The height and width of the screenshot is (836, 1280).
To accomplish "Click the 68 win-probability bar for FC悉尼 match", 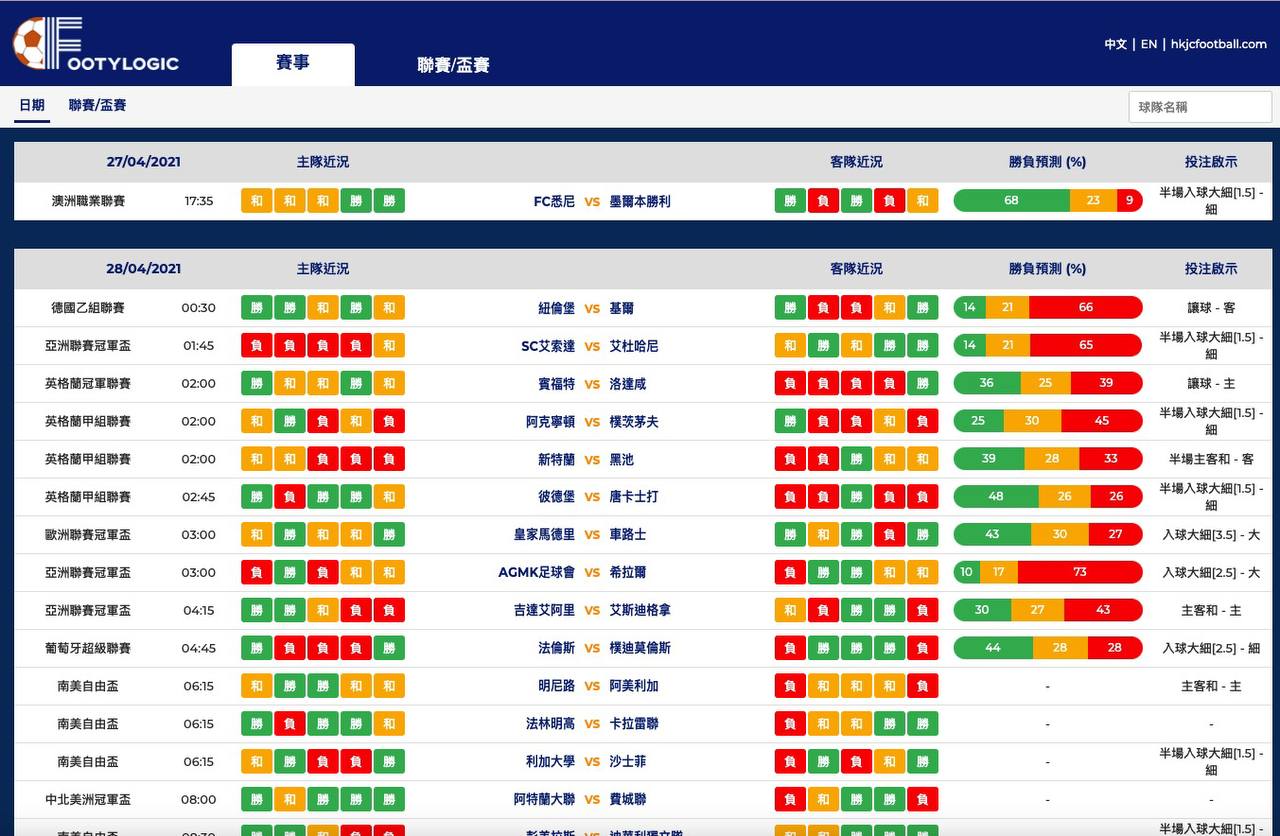I will point(1012,201).
